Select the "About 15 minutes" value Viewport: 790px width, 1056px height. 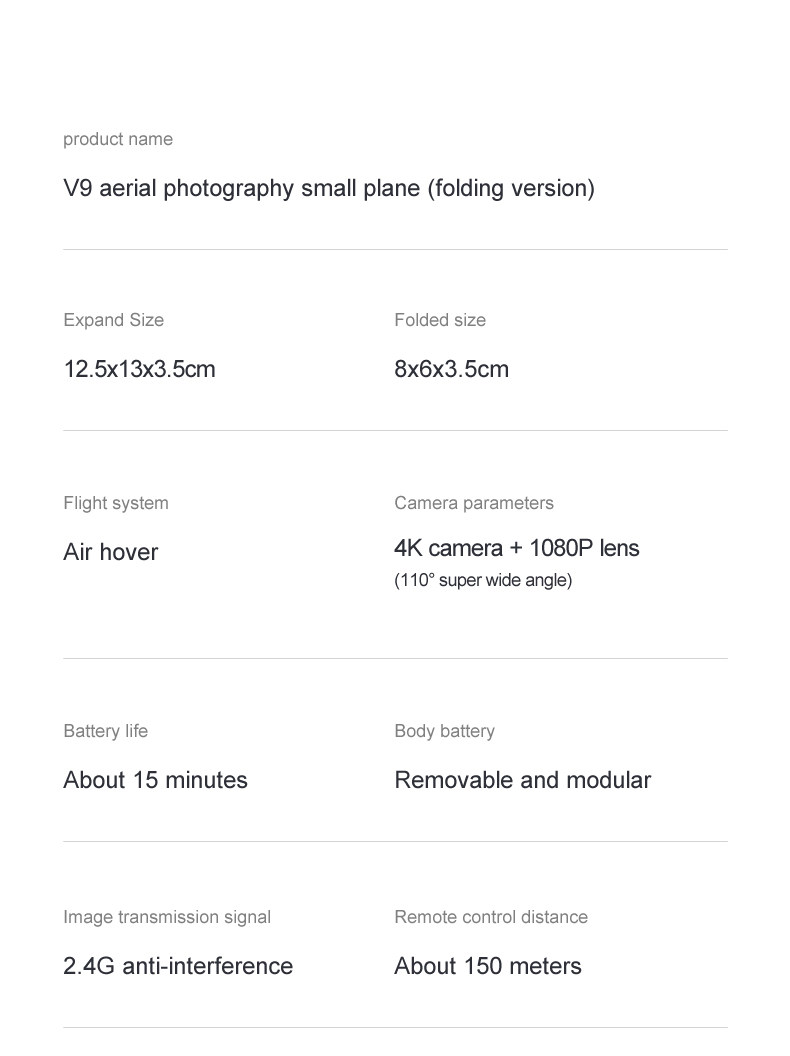[x=155, y=780]
